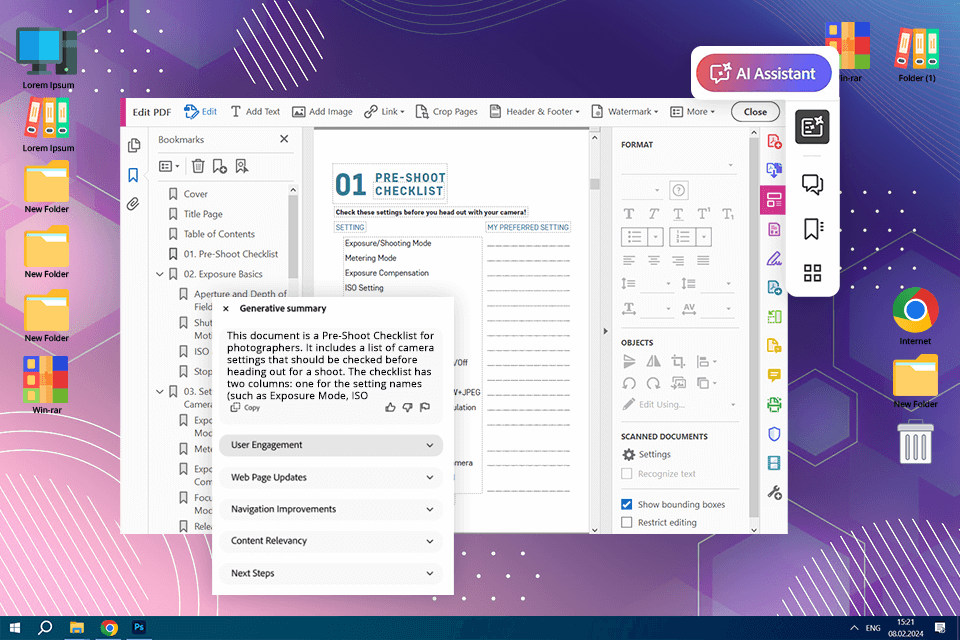Choose the Crop Pages tool
The height and width of the screenshot is (640, 960).
pos(446,111)
